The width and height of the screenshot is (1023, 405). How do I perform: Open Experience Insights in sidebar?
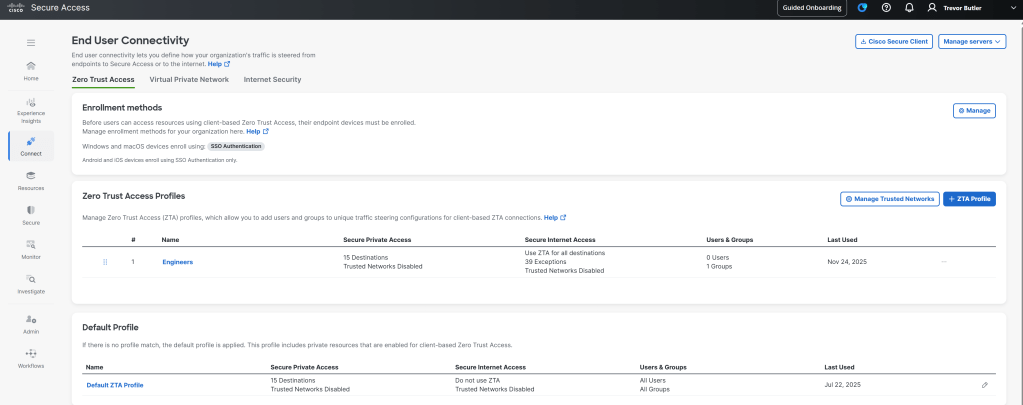(31, 108)
